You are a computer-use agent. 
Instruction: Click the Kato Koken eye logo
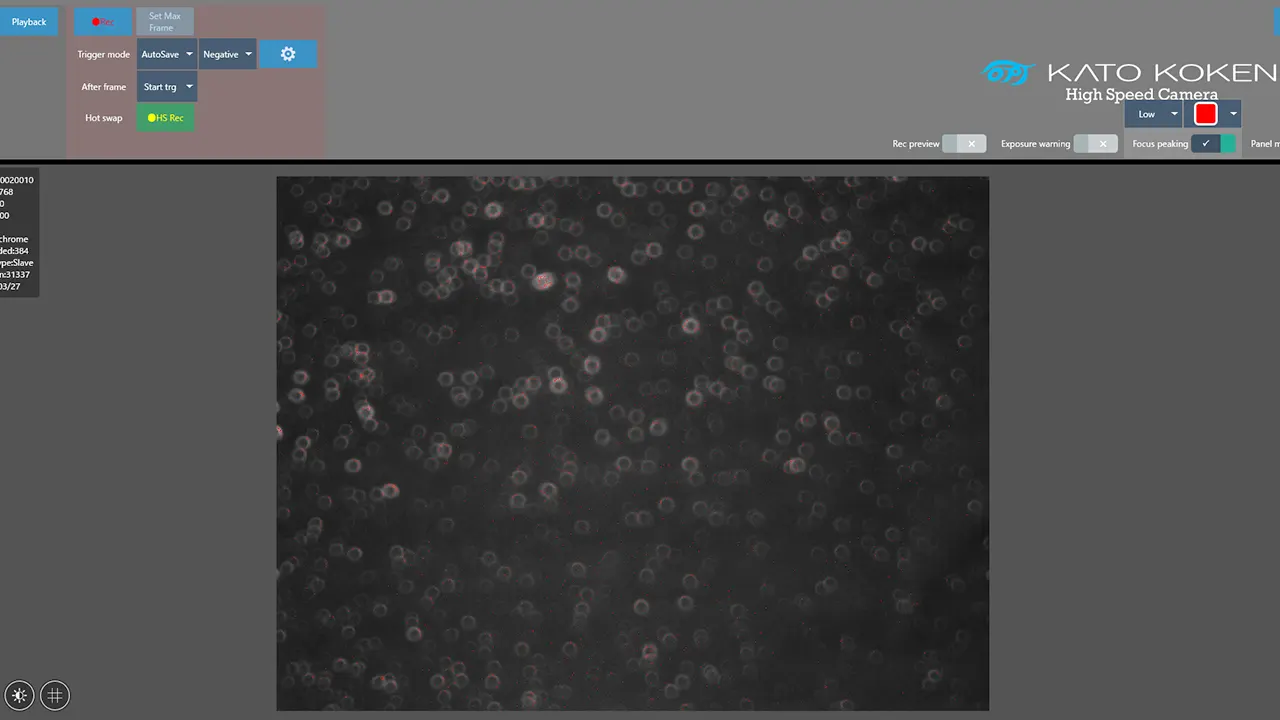pos(1007,72)
